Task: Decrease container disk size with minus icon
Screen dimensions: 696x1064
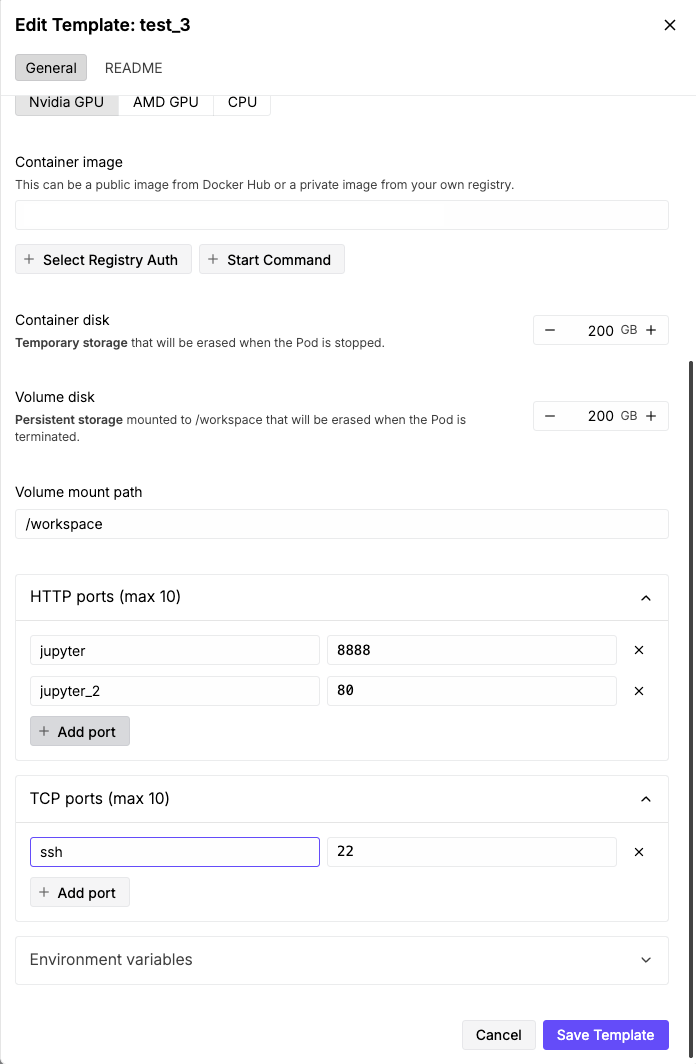Action: pyautogui.click(x=550, y=330)
